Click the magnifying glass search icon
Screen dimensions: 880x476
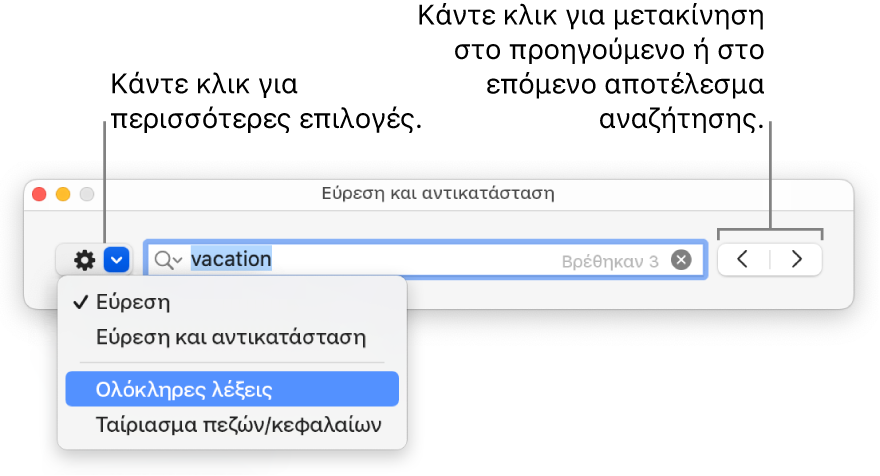pos(164,260)
